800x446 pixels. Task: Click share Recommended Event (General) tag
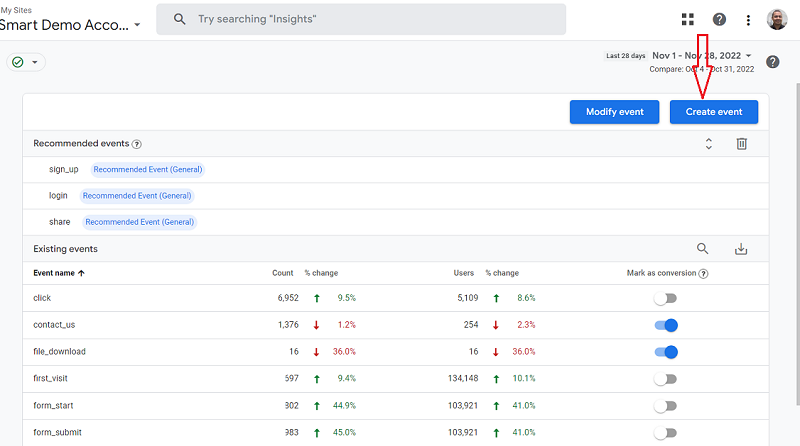[139, 222]
